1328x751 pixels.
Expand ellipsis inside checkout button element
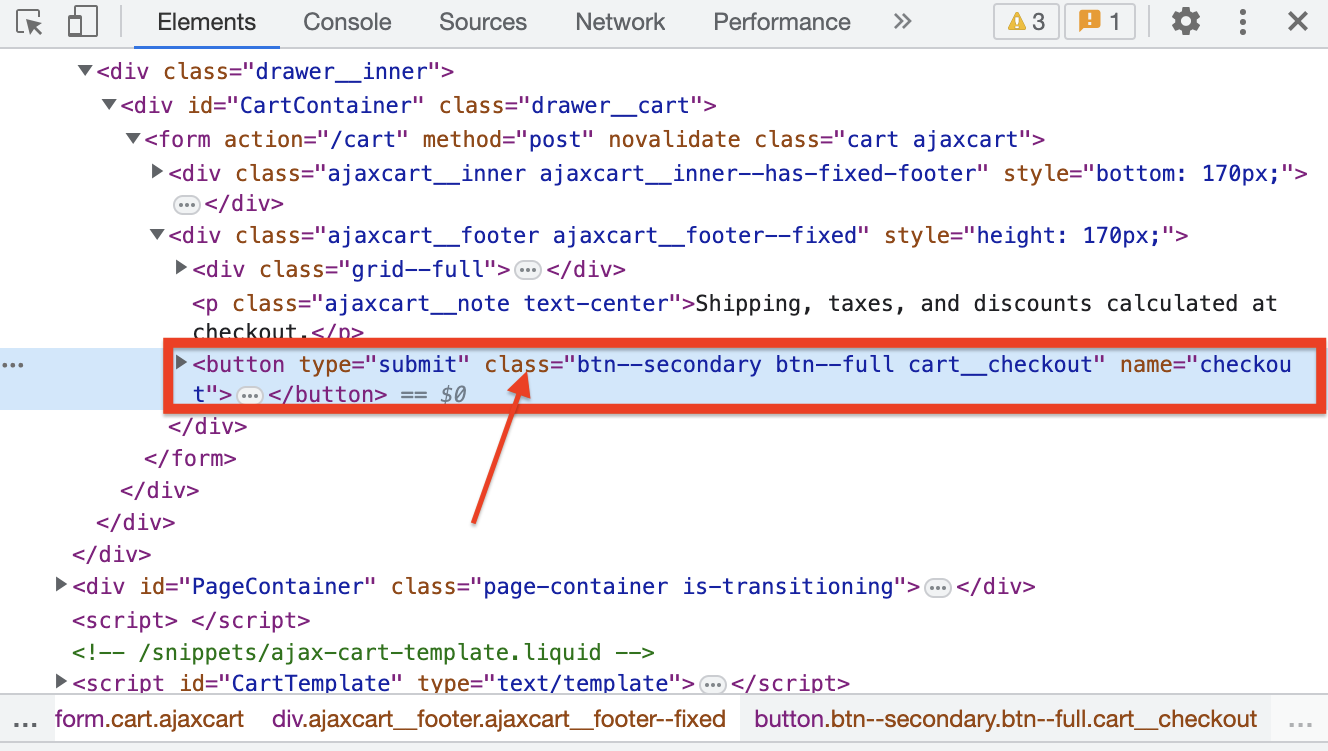250,396
